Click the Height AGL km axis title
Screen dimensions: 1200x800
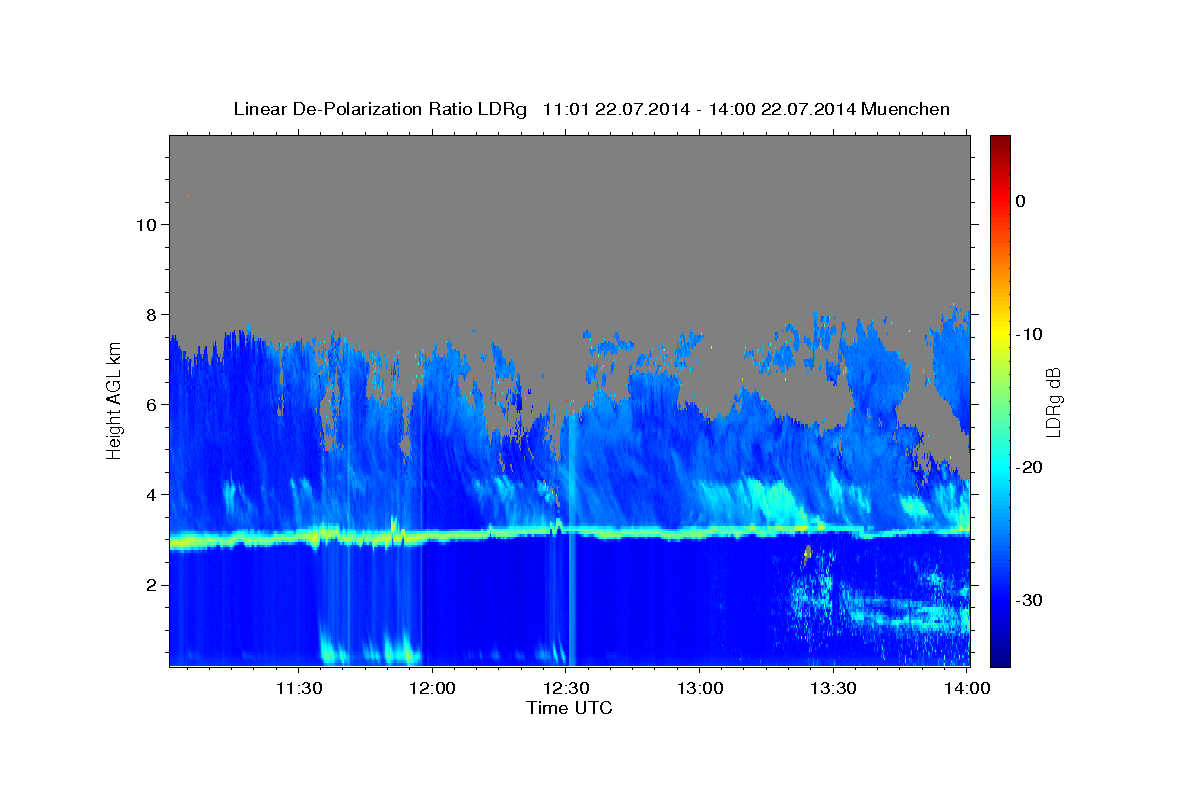coord(114,400)
